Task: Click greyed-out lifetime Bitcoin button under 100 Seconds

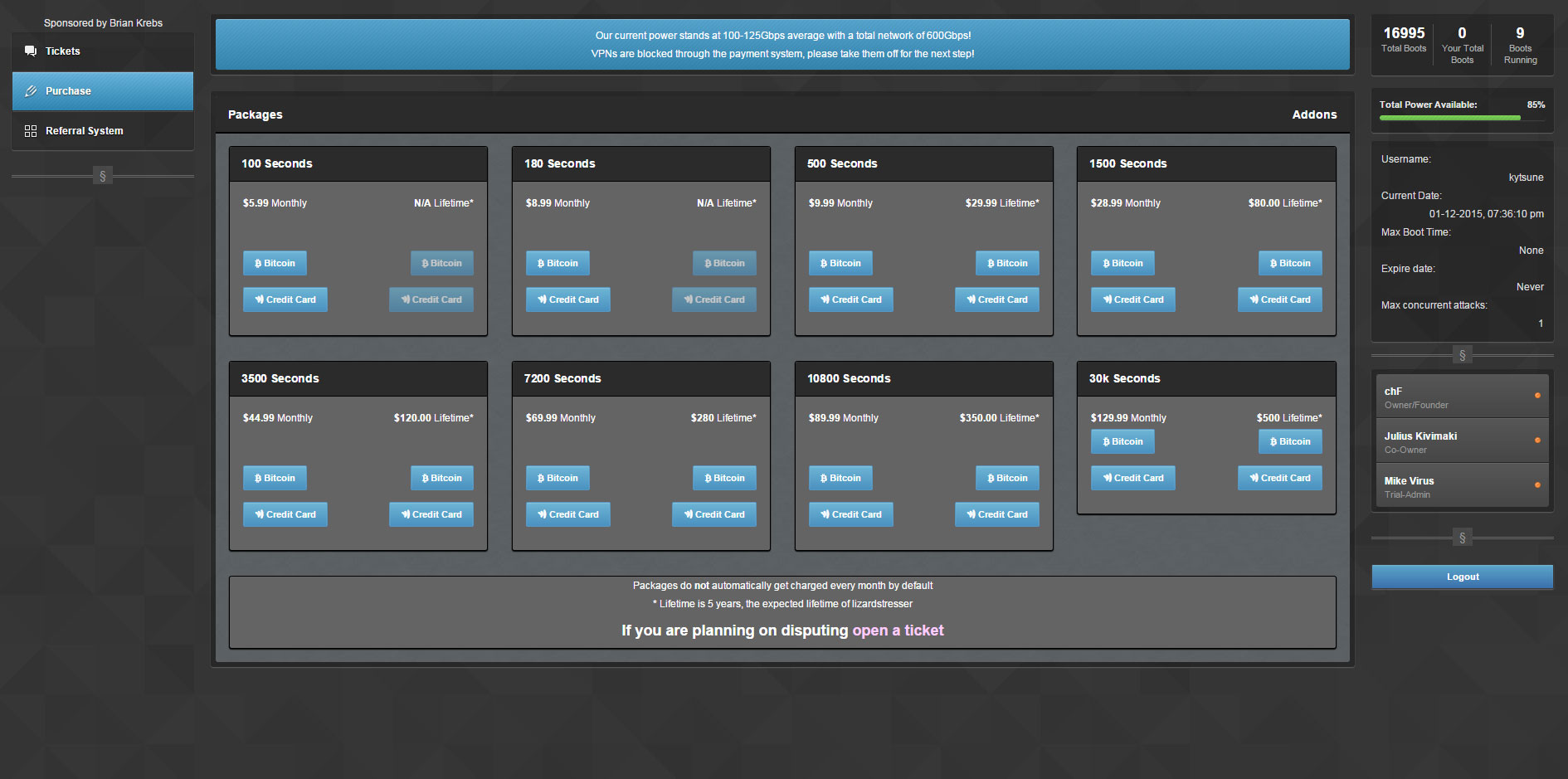Action: click(x=442, y=263)
